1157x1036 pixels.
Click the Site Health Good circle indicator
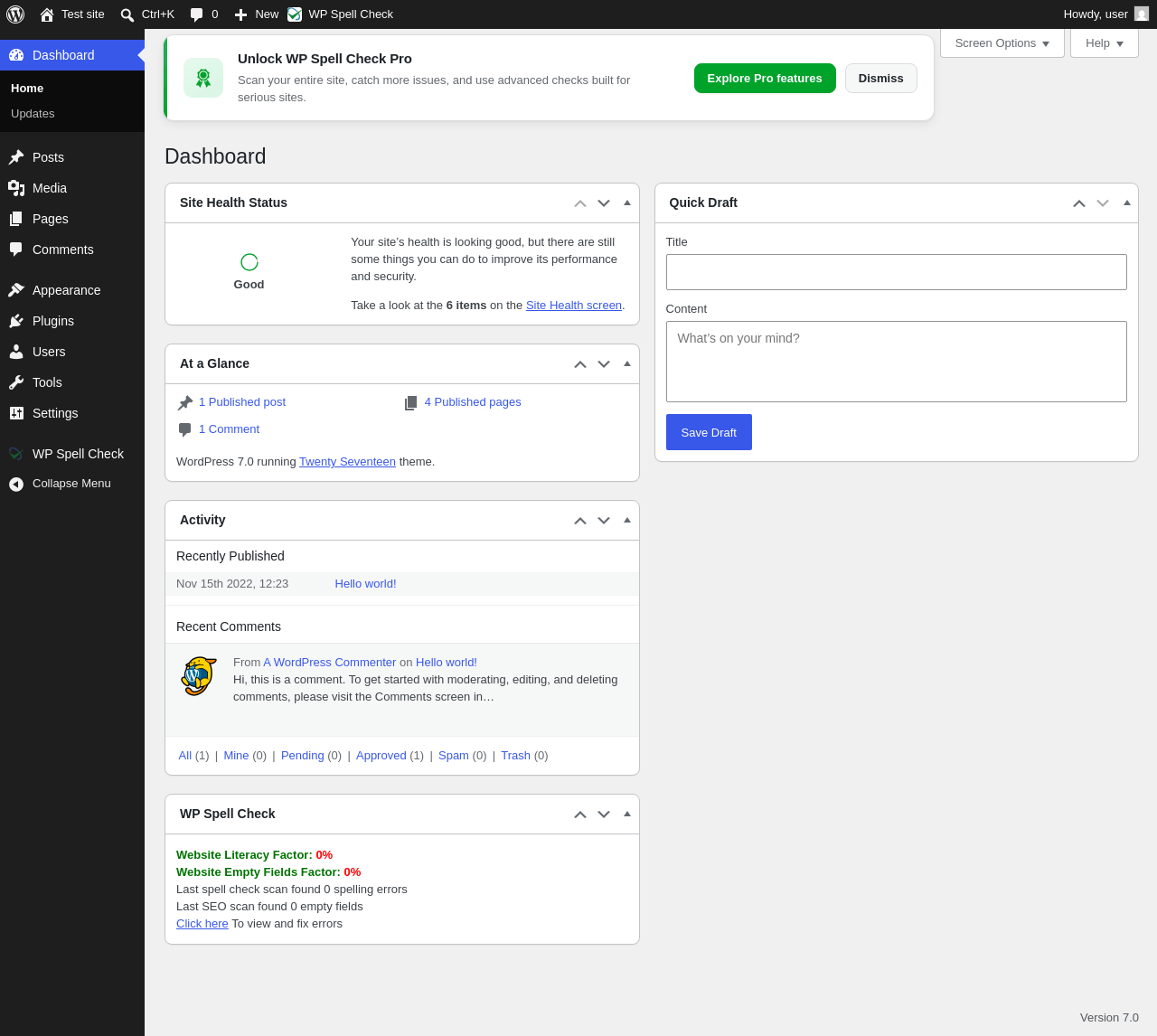[249, 262]
